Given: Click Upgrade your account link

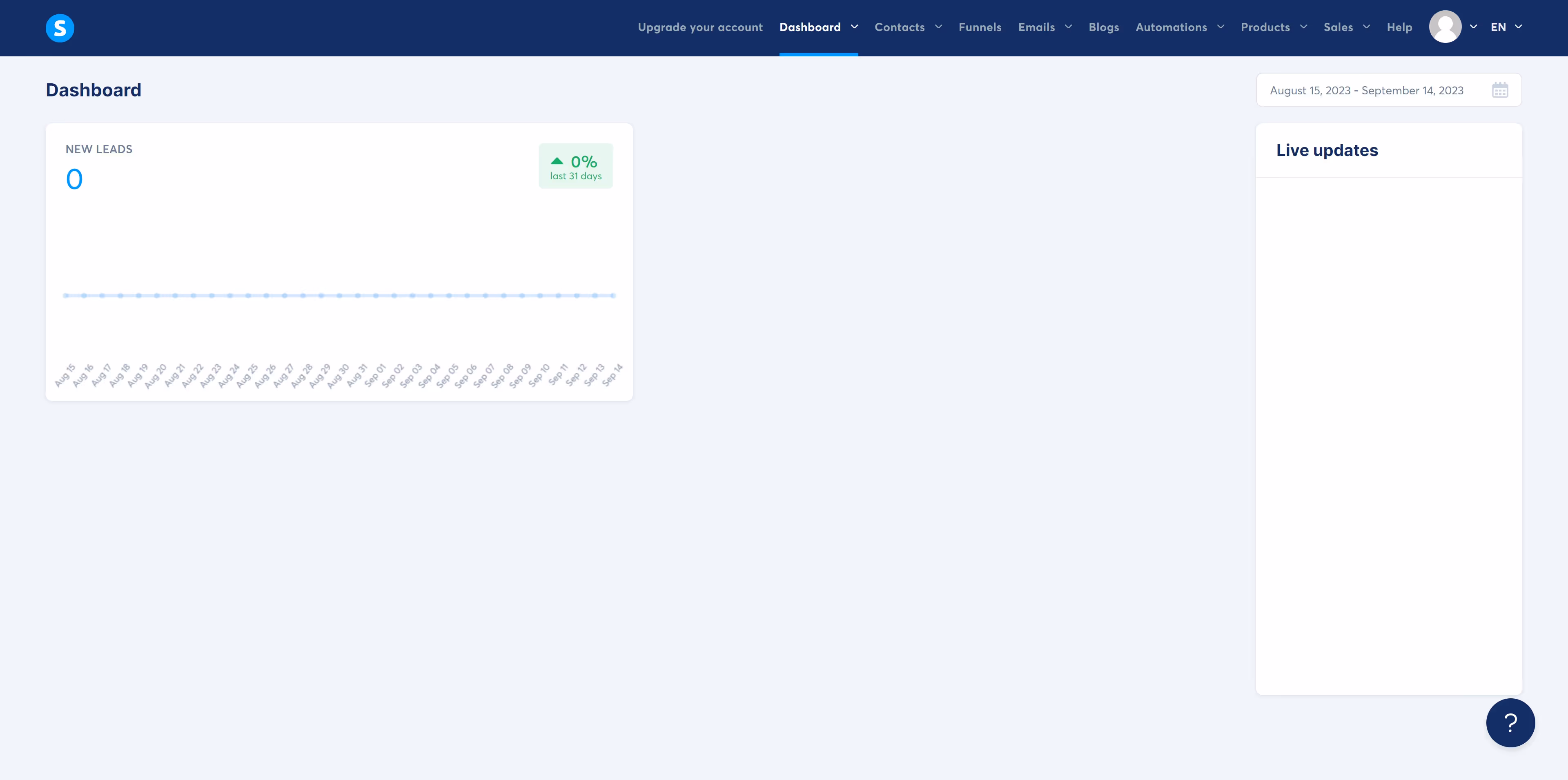Looking at the screenshot, I should [x=699, y=27].
